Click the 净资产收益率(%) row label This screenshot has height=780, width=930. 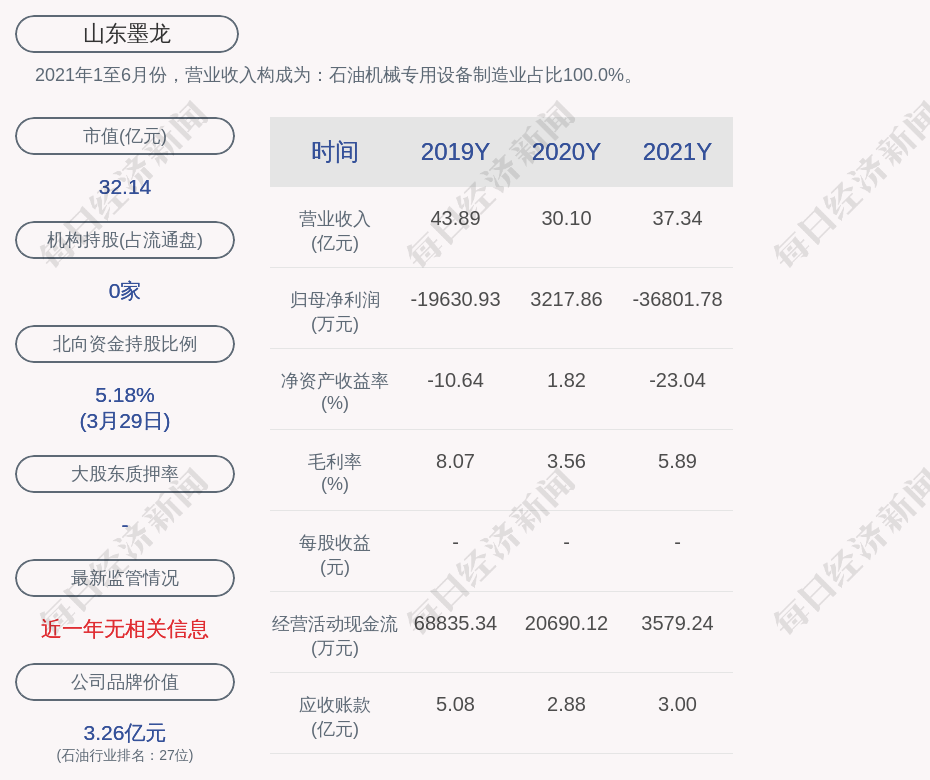(335, 392)
